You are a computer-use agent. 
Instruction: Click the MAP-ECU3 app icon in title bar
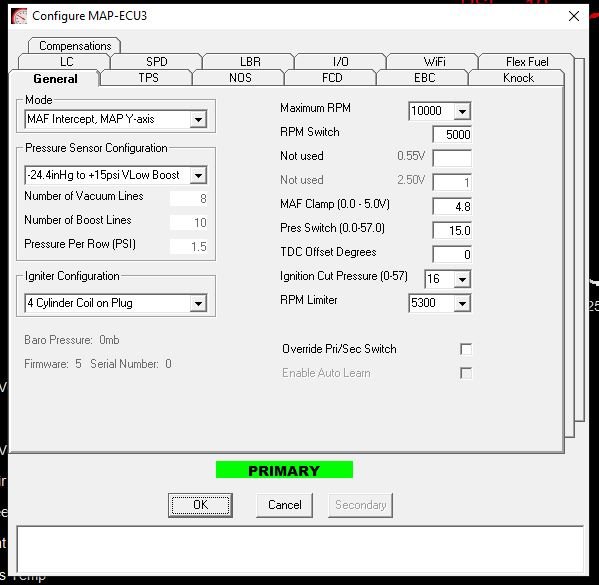(19, 16)
